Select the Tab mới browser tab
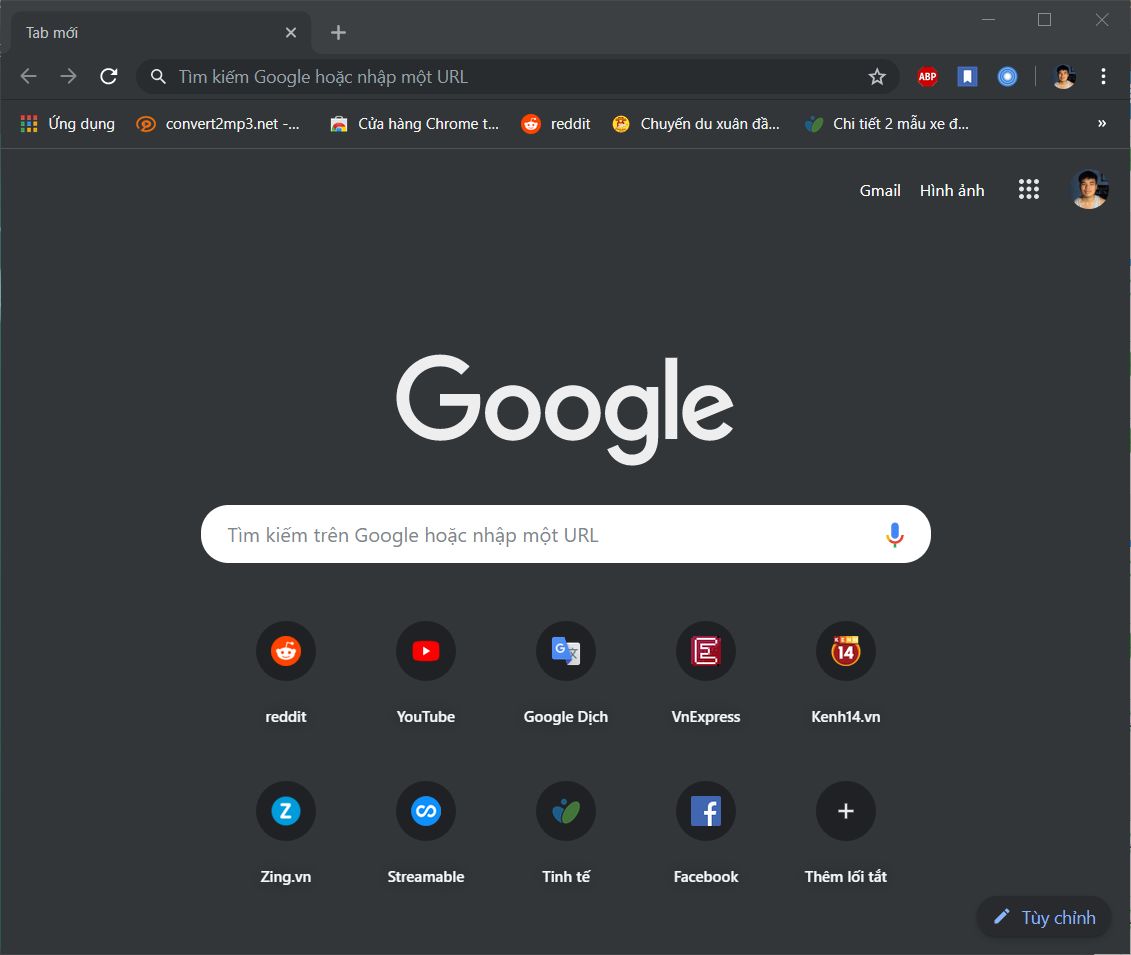Viewport: 1131px width, 955px height. (150, 31)
